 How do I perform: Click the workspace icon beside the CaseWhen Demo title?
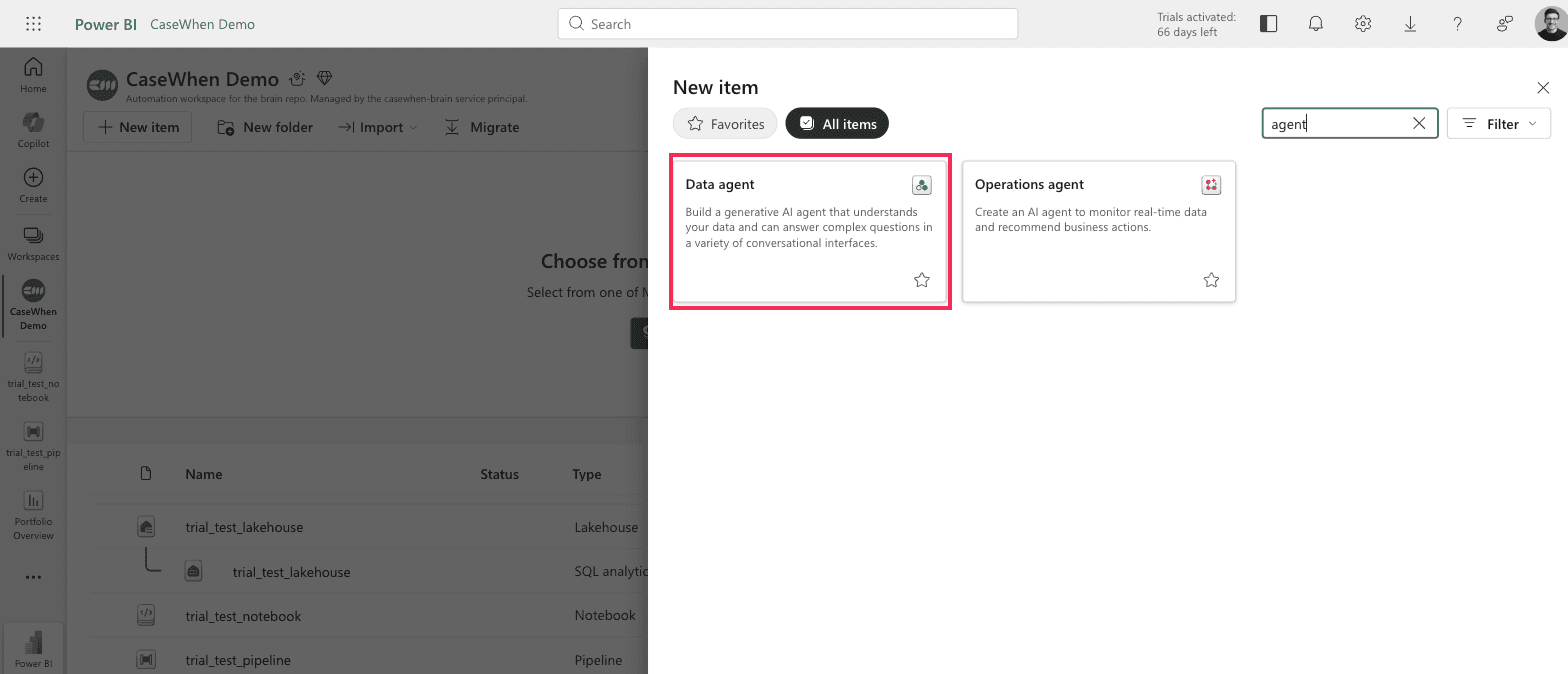[103, 85]
